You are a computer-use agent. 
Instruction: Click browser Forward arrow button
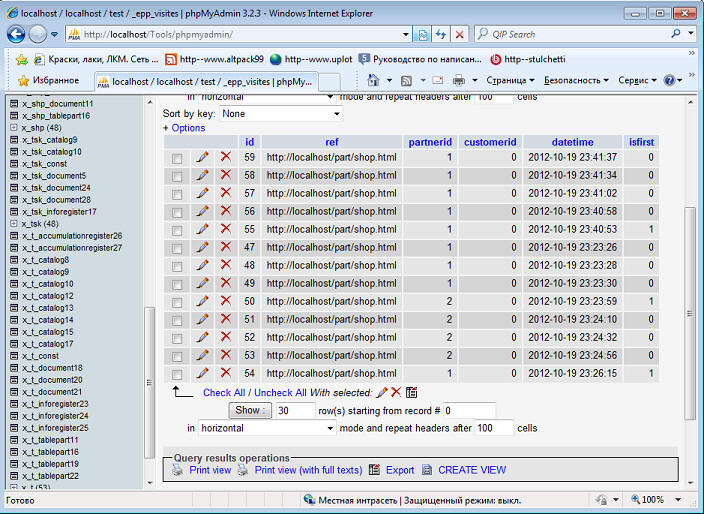tap(38, 34)
